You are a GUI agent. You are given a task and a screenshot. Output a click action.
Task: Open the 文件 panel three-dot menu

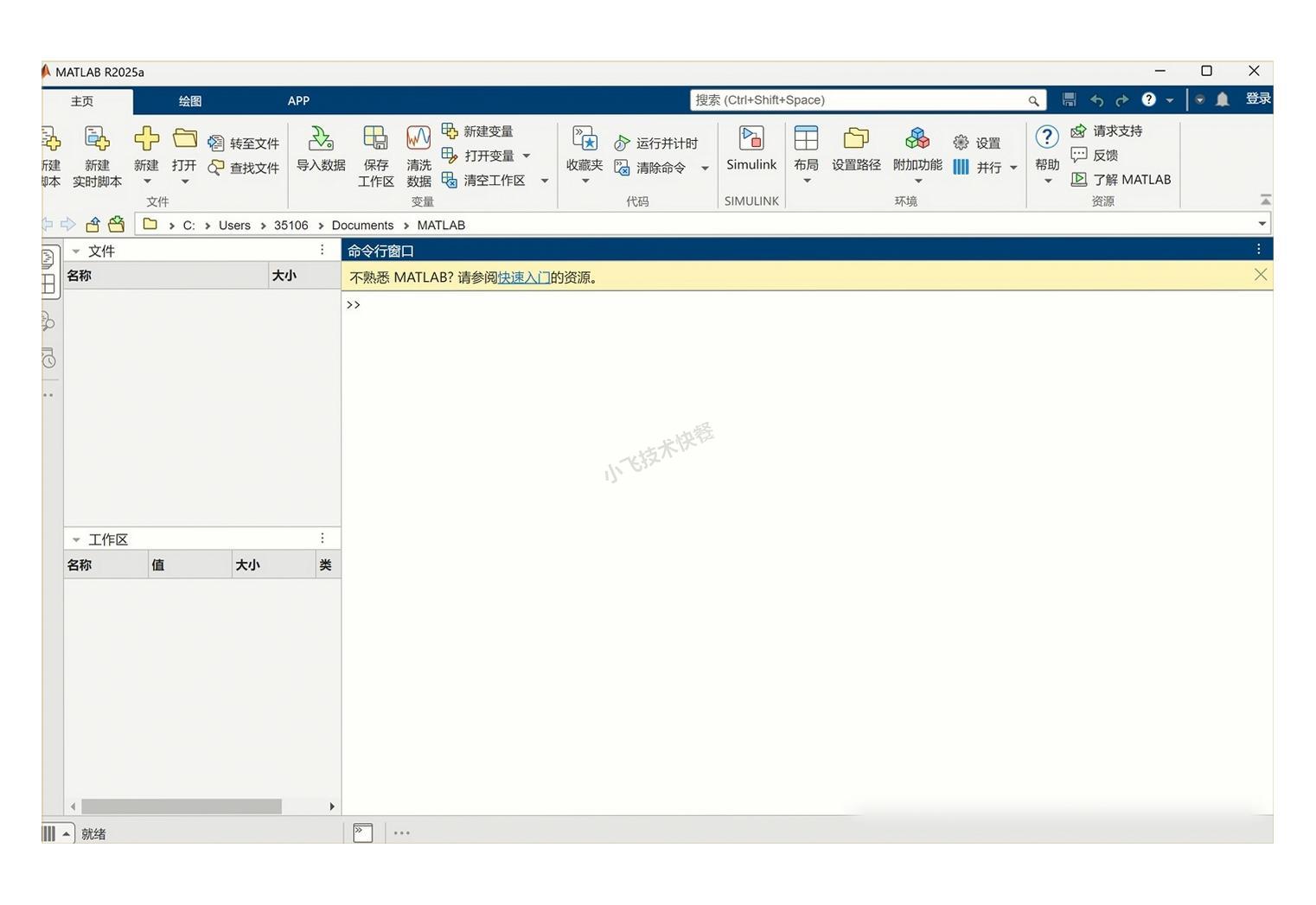[323, 250]
